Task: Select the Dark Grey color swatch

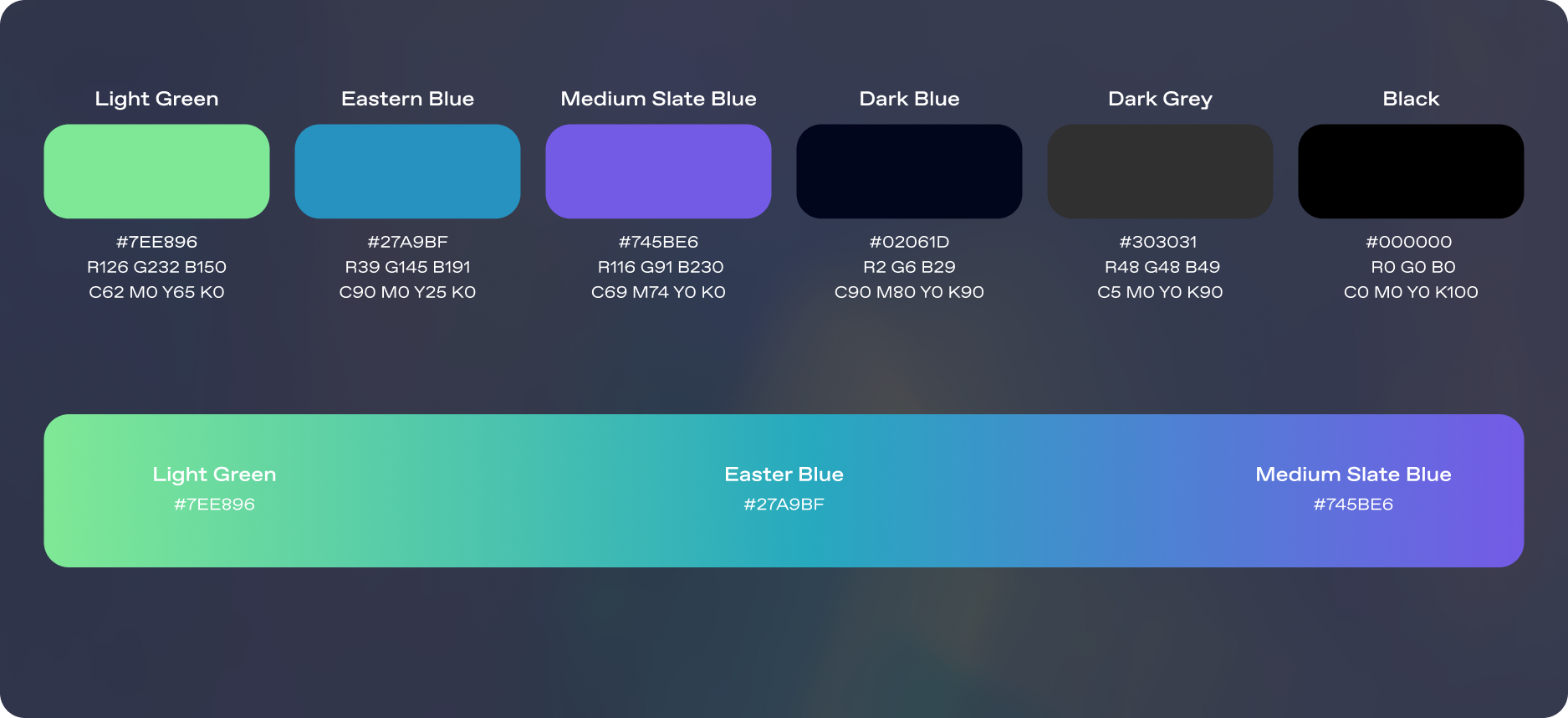Action: tap(1160, 172)
